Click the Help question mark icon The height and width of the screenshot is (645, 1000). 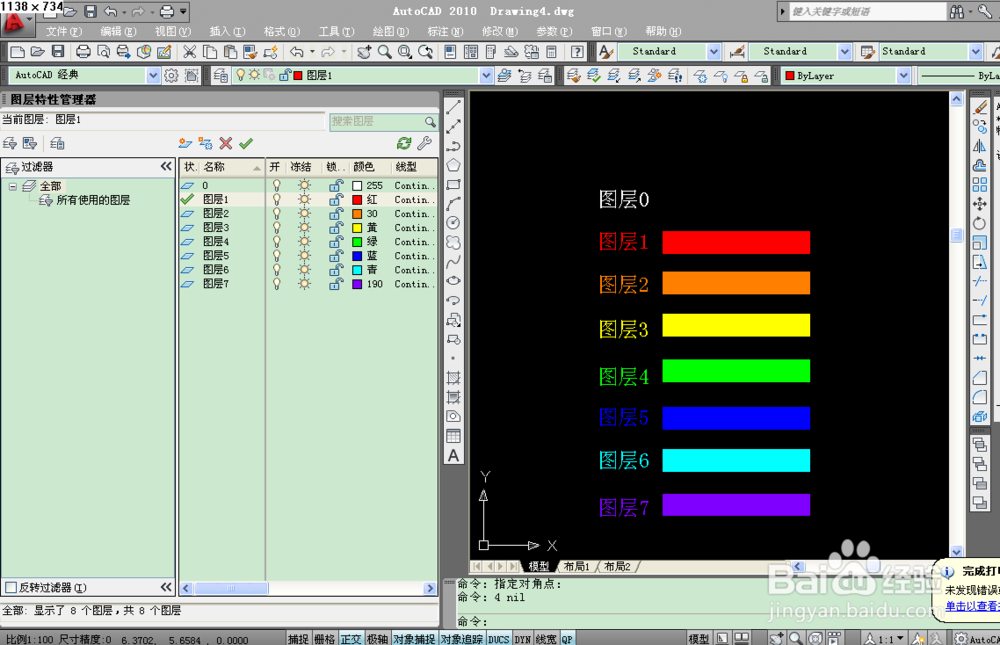577,52
